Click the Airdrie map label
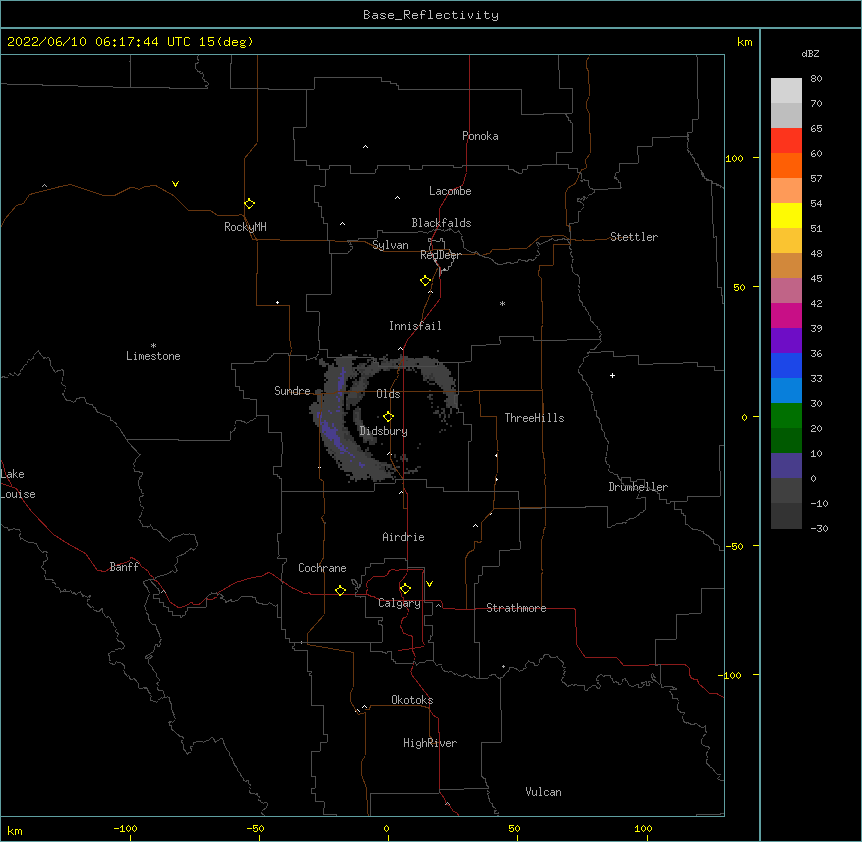This screenshot has width=862, height=842. click(x=403, y=537)
